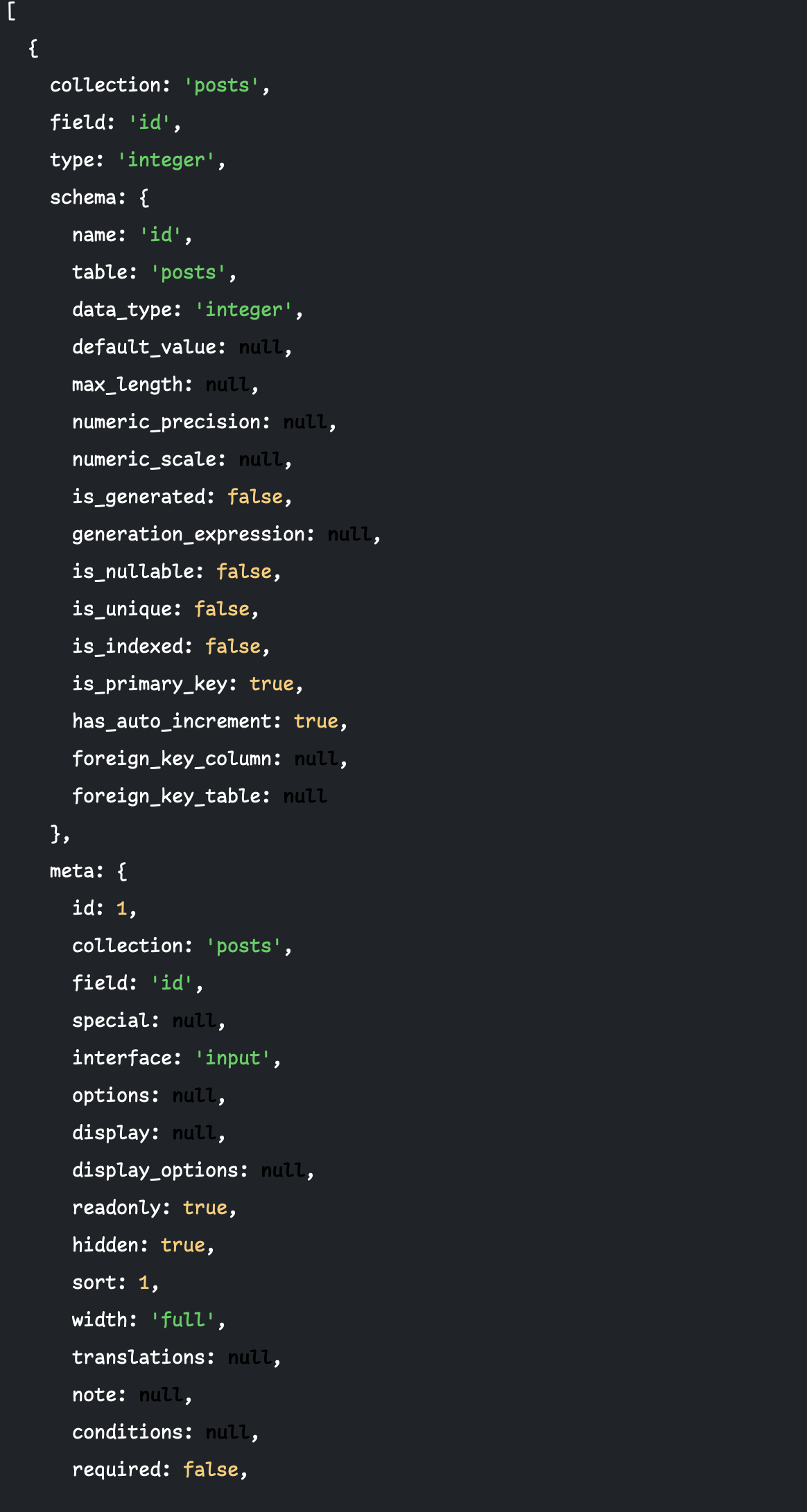Click the width 'full' value
The width and height of the screenshot is (807, 1512).
[182, 1320]
